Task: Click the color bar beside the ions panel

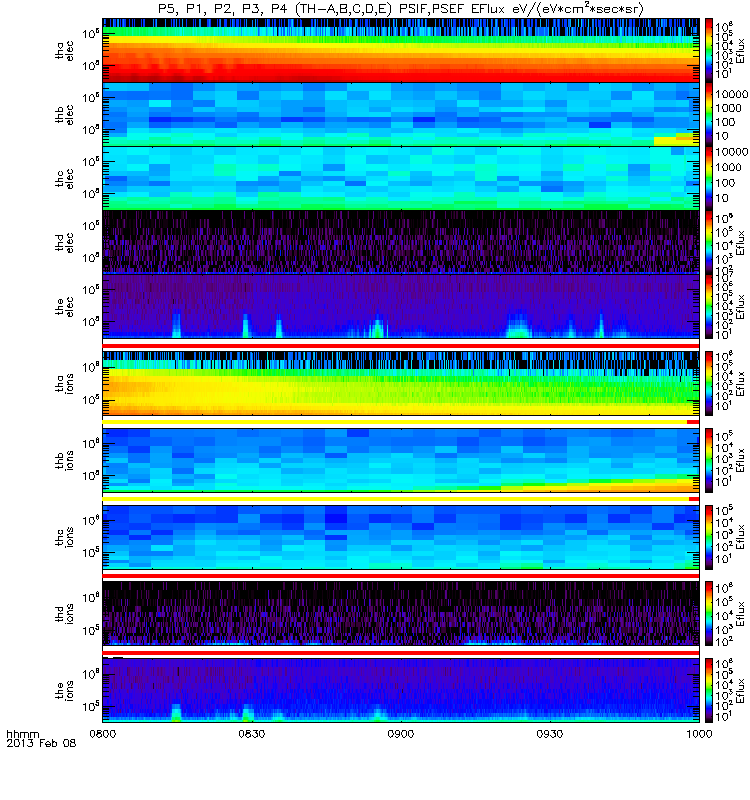Action: coord(709,690)
